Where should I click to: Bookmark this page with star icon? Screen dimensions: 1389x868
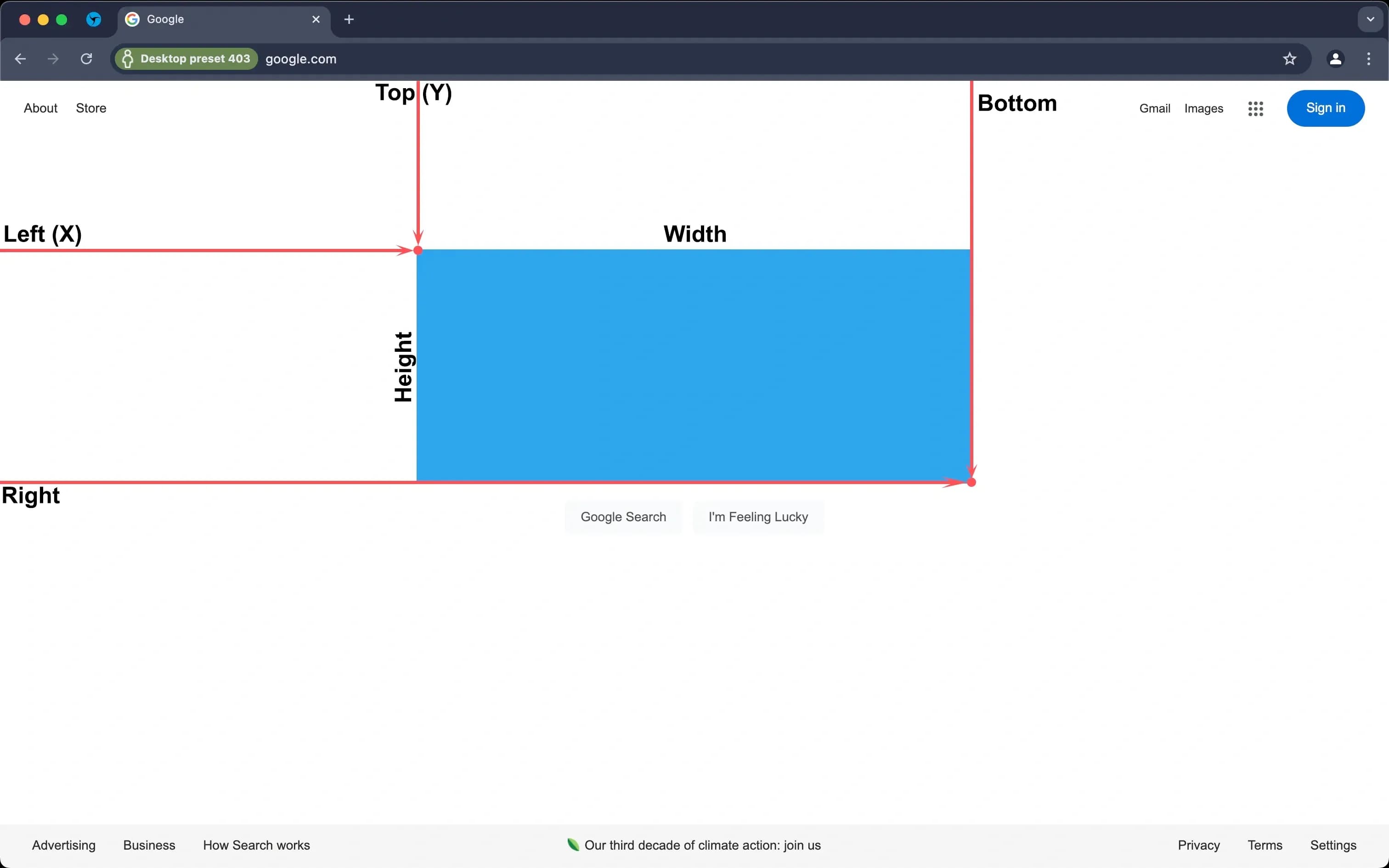click(1289, 59)
